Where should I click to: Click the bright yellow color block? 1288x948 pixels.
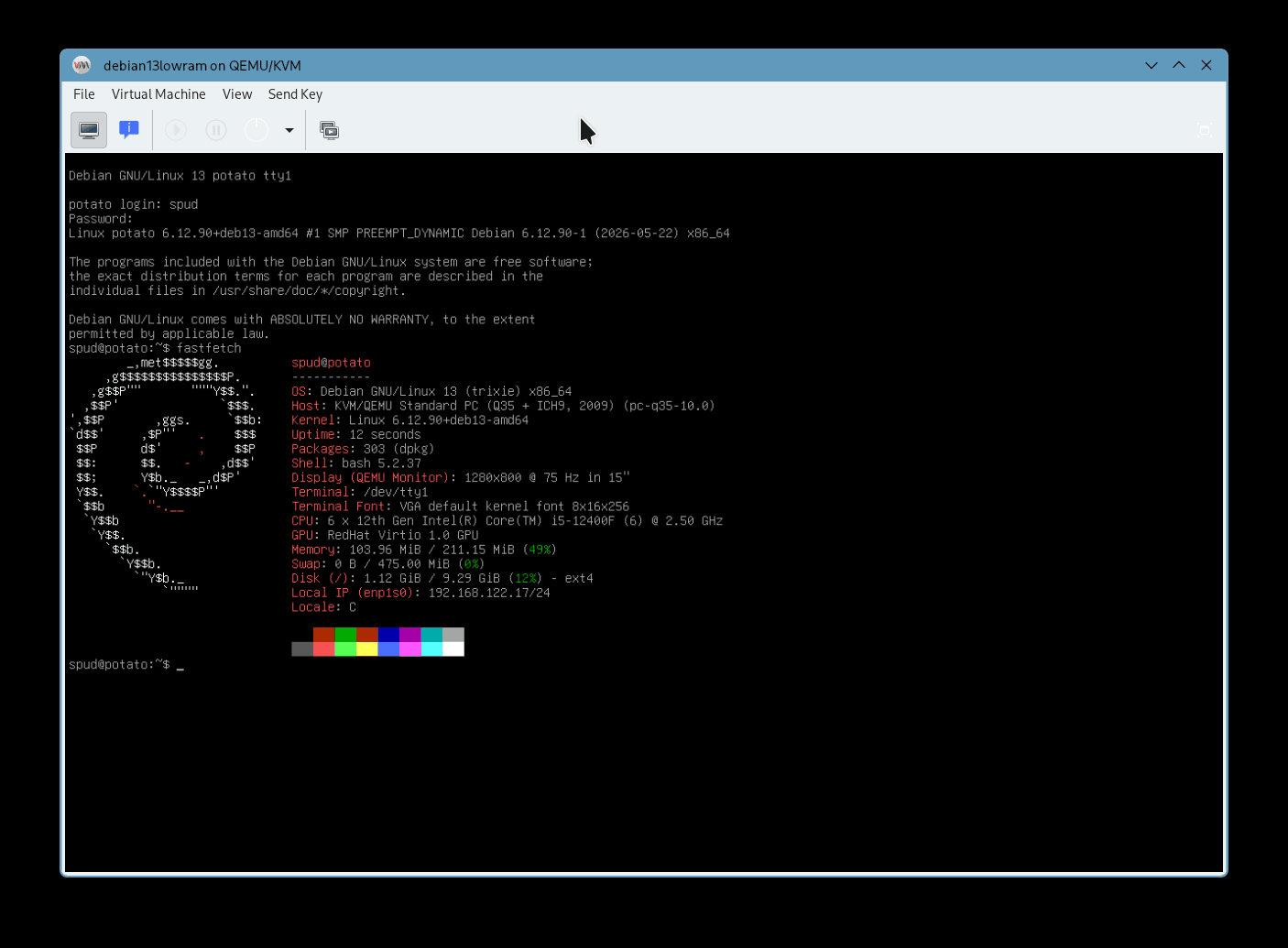367,649
